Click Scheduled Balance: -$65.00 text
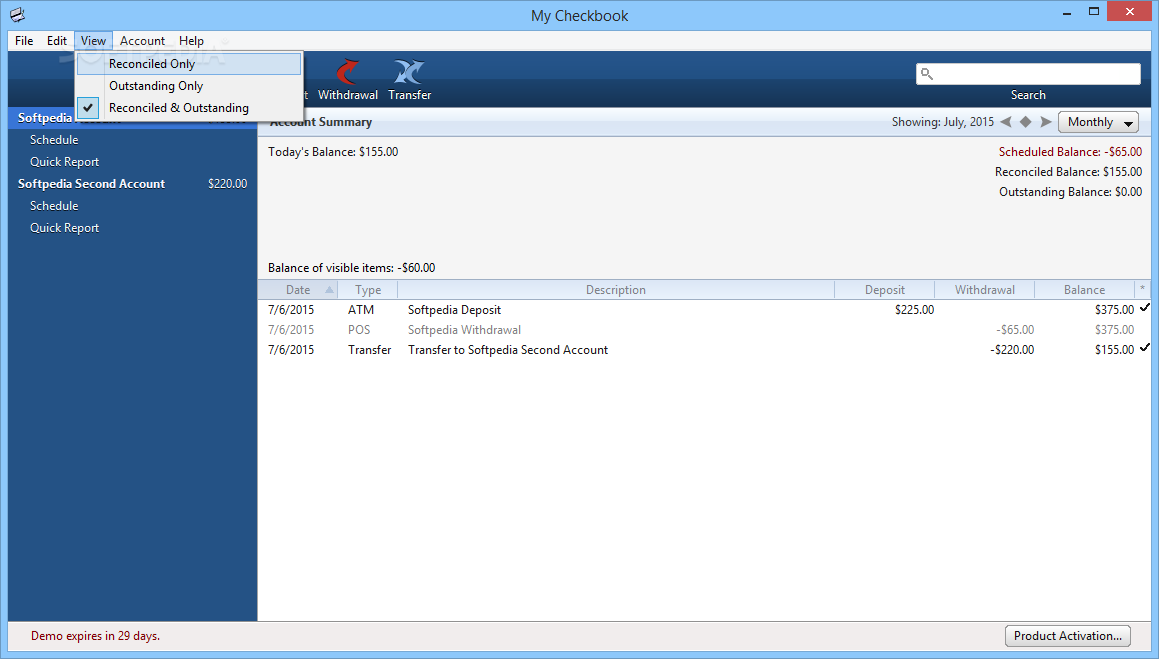 (1070, 151)
